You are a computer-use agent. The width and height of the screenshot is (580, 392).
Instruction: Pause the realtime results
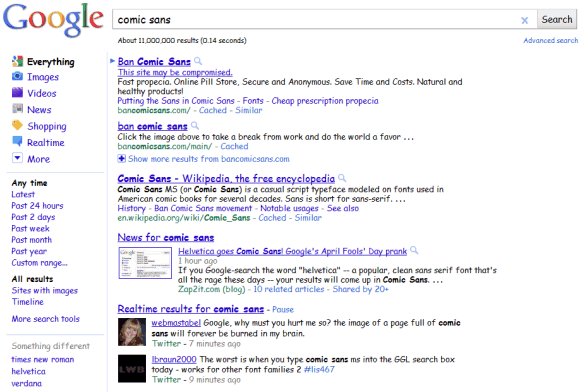point(283,310)
